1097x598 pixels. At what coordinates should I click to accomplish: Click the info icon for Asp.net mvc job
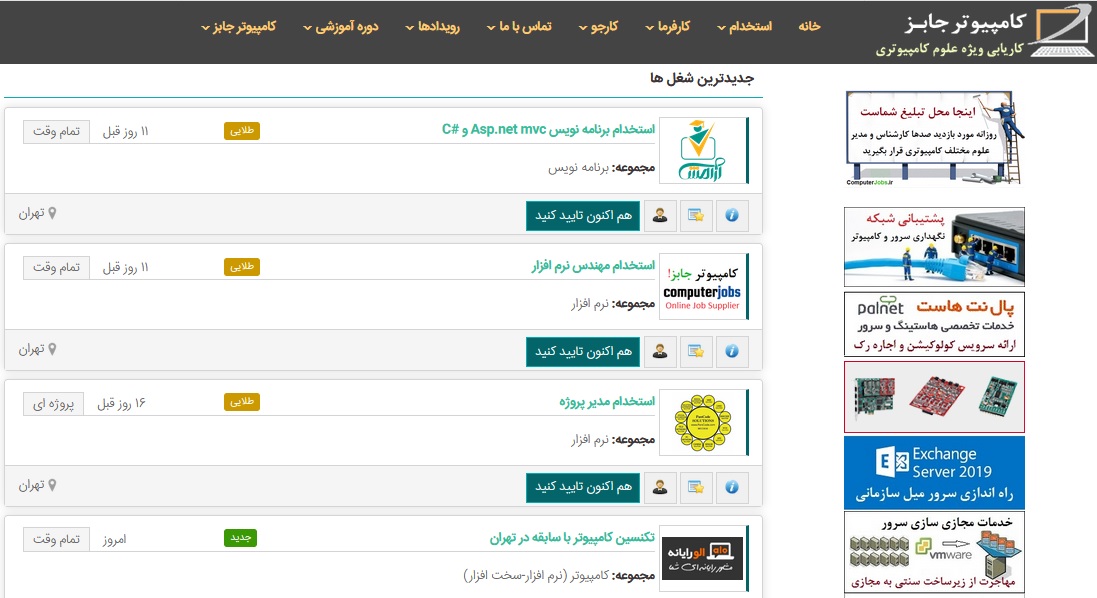[732, 215]
